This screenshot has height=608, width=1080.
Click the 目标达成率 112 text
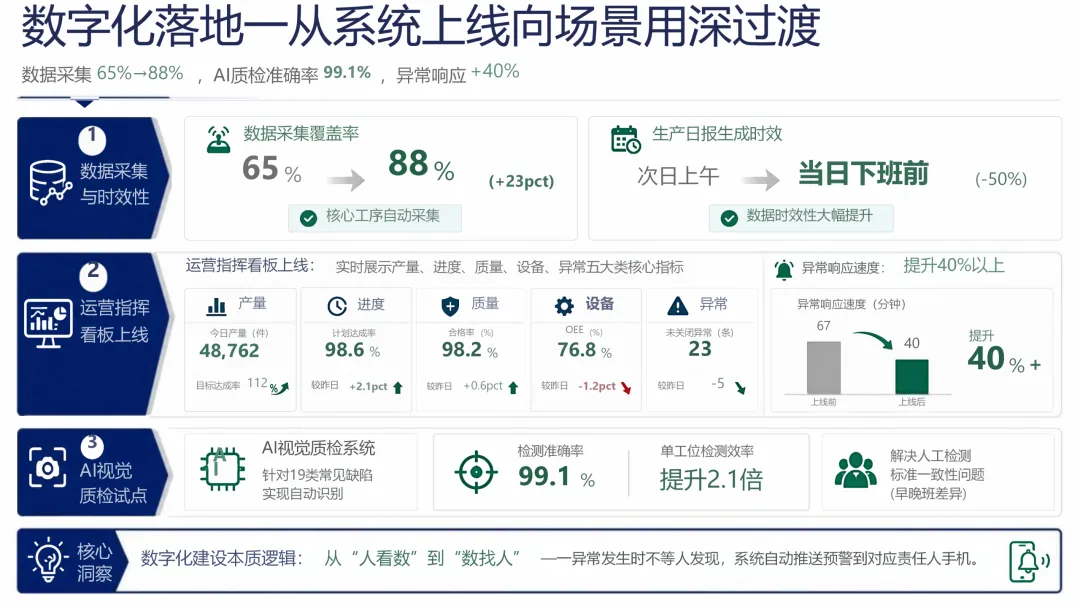point(233,384)
